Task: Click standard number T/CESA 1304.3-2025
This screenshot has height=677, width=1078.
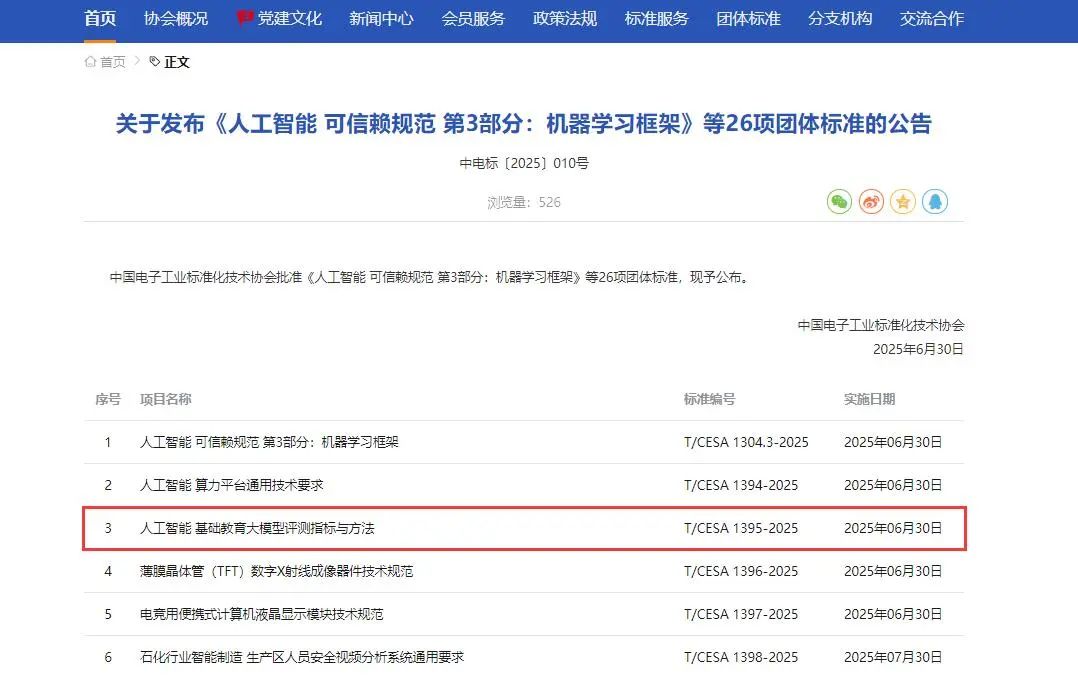Action: click(746, 442)
